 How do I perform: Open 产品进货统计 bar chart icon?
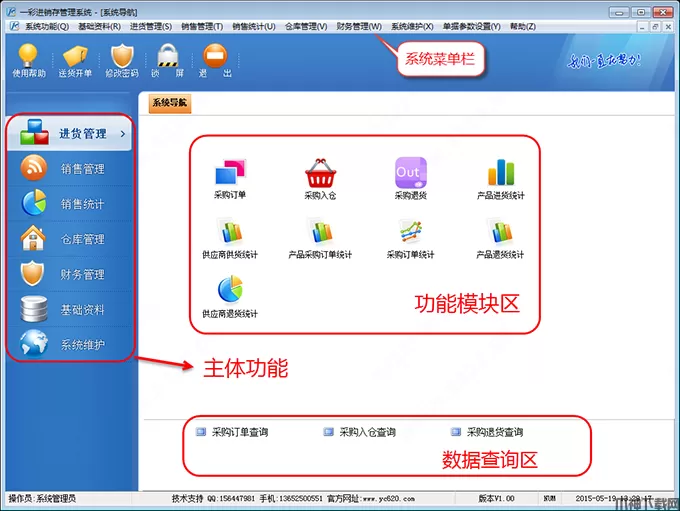point(500,179)
